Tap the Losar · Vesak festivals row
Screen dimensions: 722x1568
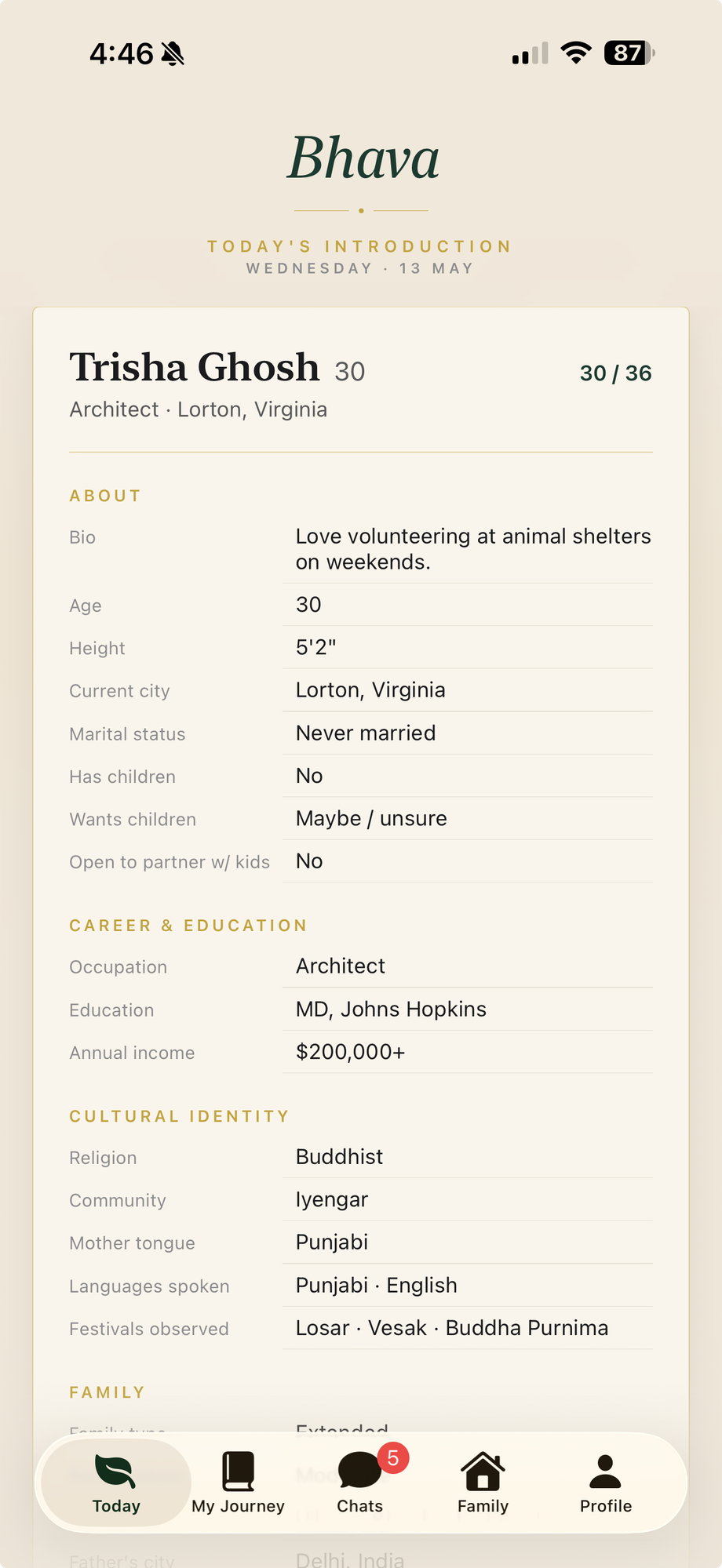[x=361, y=1328]
